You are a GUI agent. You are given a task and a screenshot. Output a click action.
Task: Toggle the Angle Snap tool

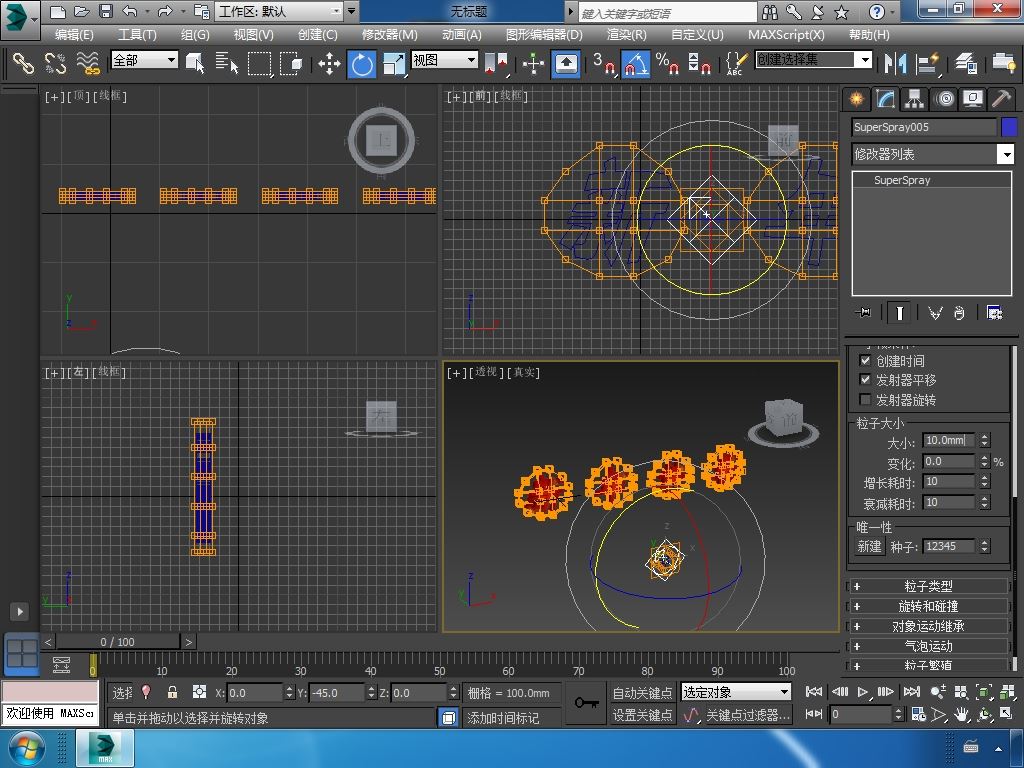(635, 64)
